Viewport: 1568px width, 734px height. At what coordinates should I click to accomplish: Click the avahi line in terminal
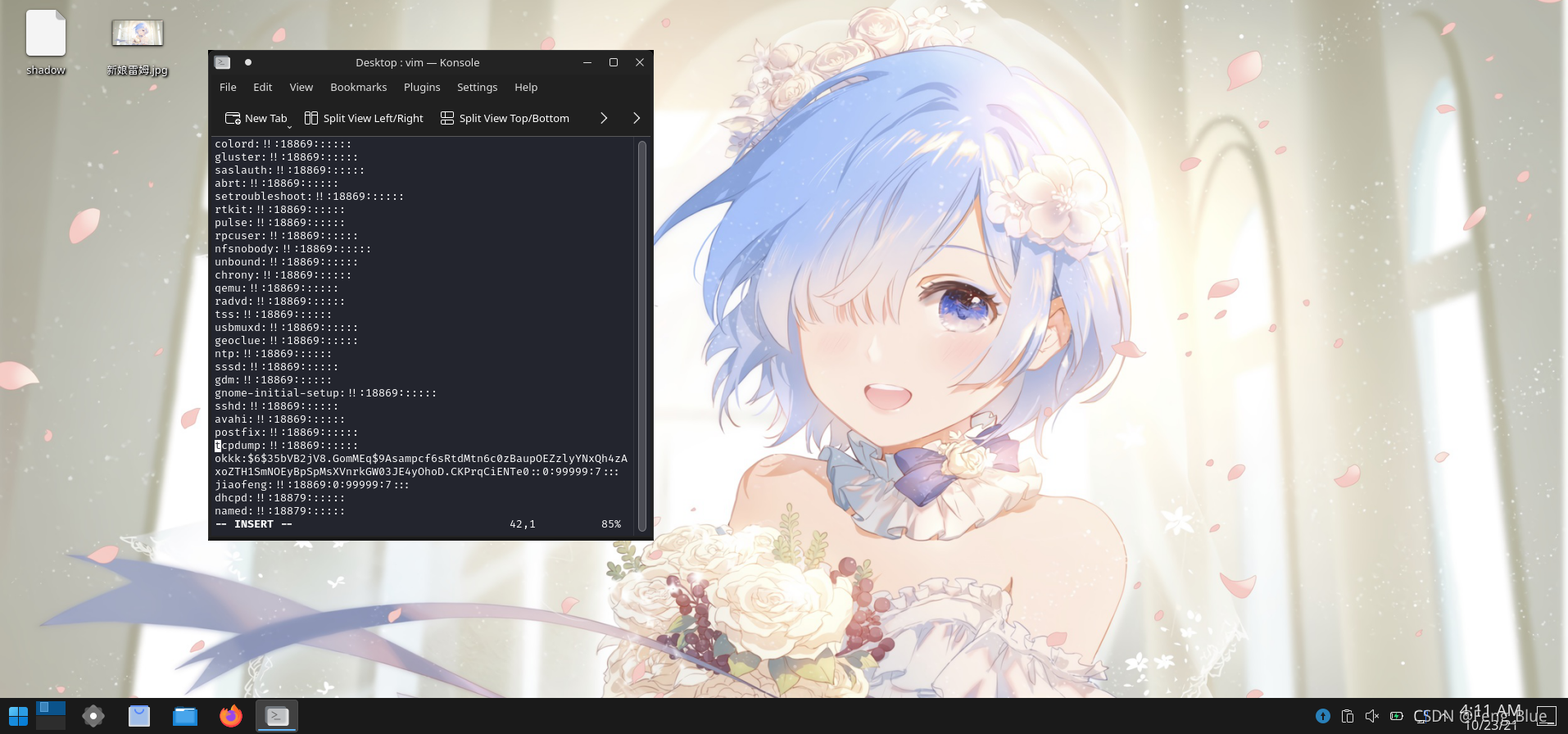pos(279,419)
